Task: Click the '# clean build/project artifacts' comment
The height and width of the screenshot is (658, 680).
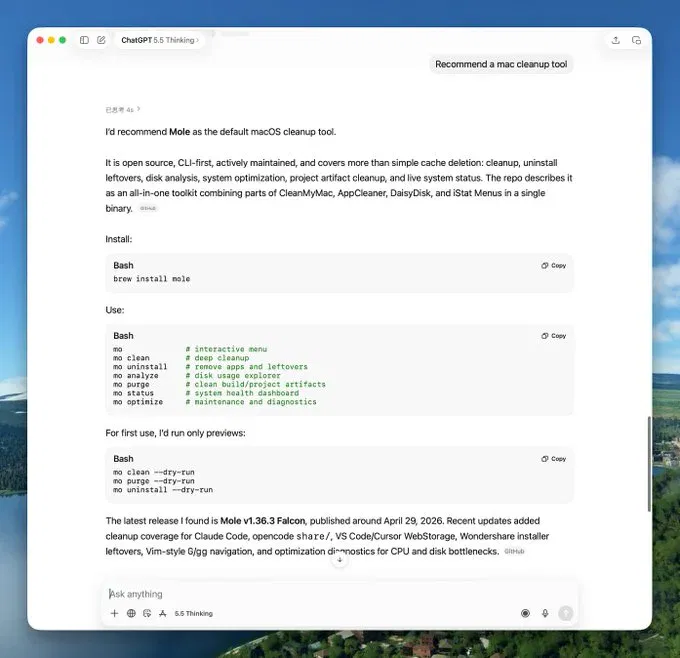Action: (x=255, y=384)
